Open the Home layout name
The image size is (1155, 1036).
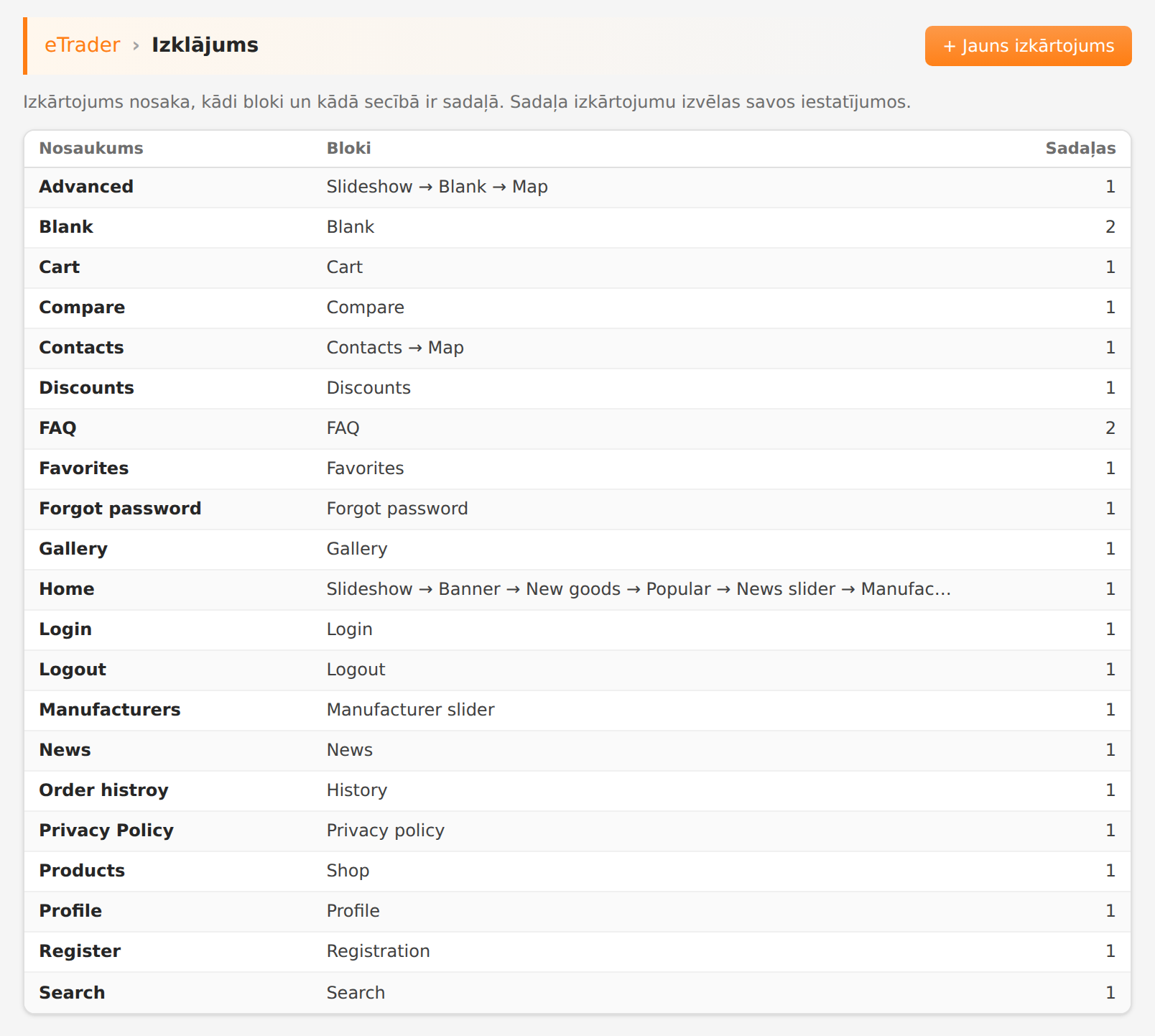pos(67,589)
